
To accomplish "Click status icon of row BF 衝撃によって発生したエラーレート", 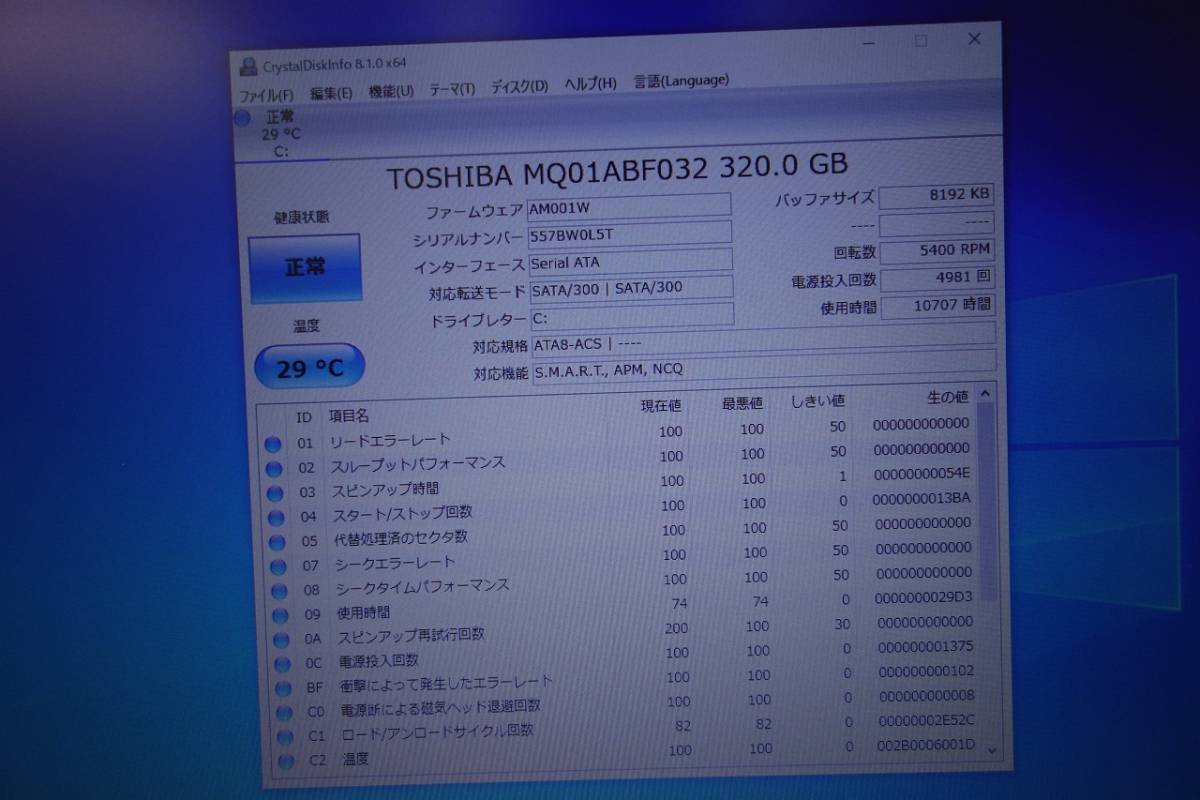I will pyautogui.click(x=285, y=688).
